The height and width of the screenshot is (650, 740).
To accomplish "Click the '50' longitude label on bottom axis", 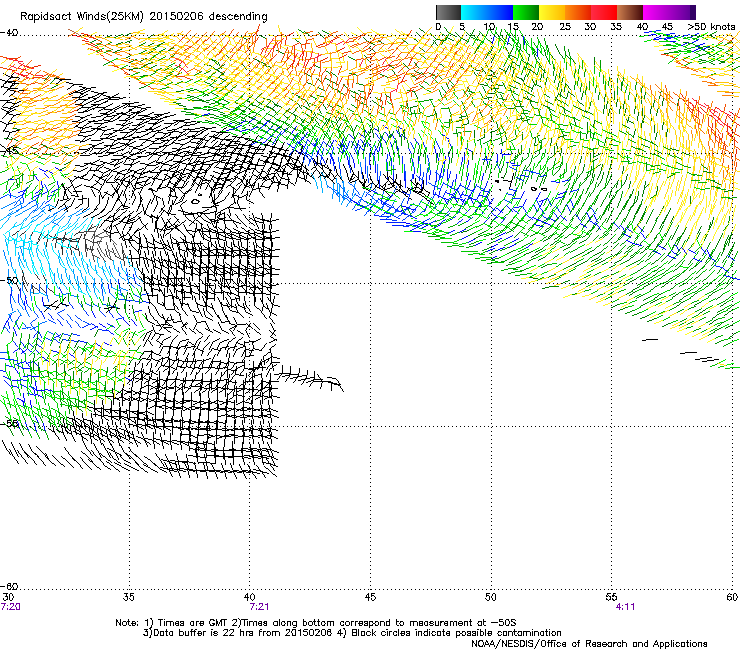I will pos(490,597).
